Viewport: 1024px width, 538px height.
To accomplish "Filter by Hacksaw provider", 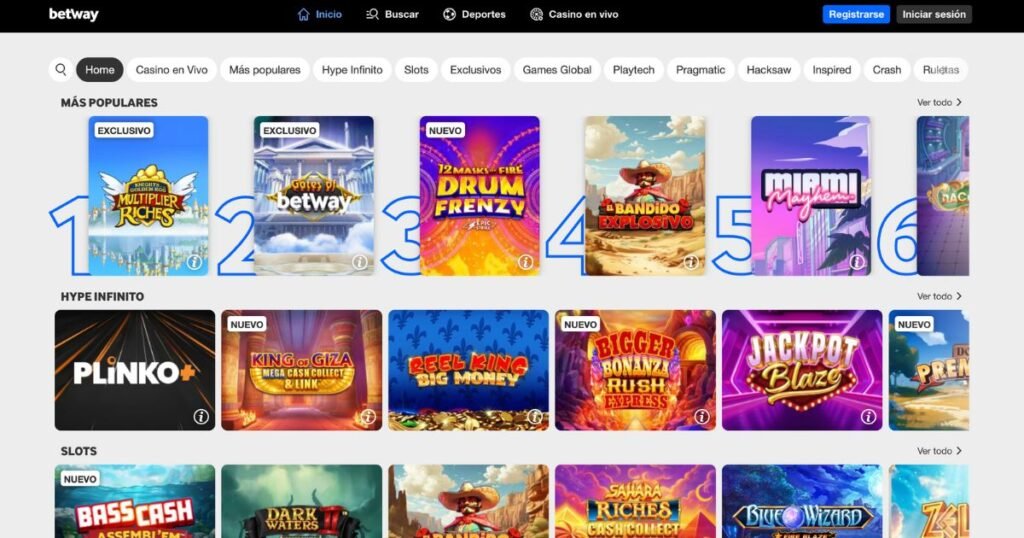I will point(769,69).
